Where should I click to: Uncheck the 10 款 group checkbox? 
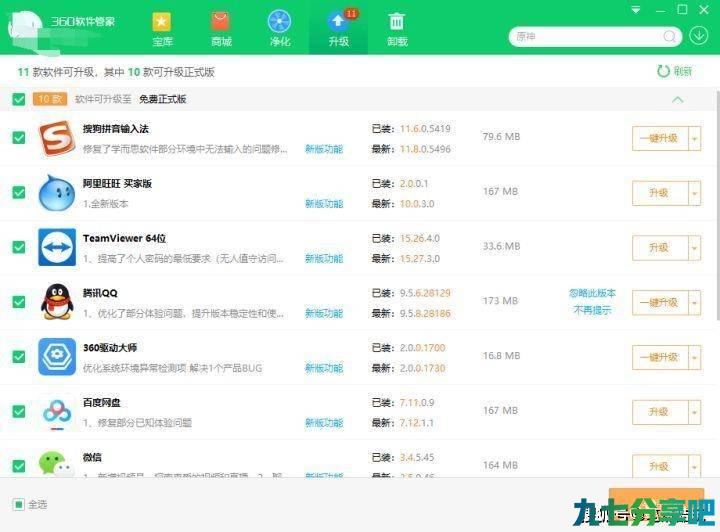19,99
